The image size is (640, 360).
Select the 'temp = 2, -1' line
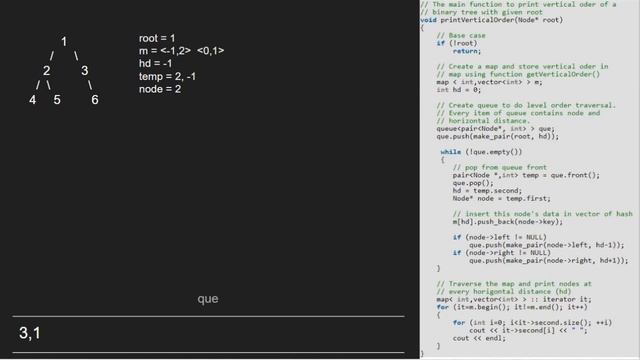tap(167, 76)
